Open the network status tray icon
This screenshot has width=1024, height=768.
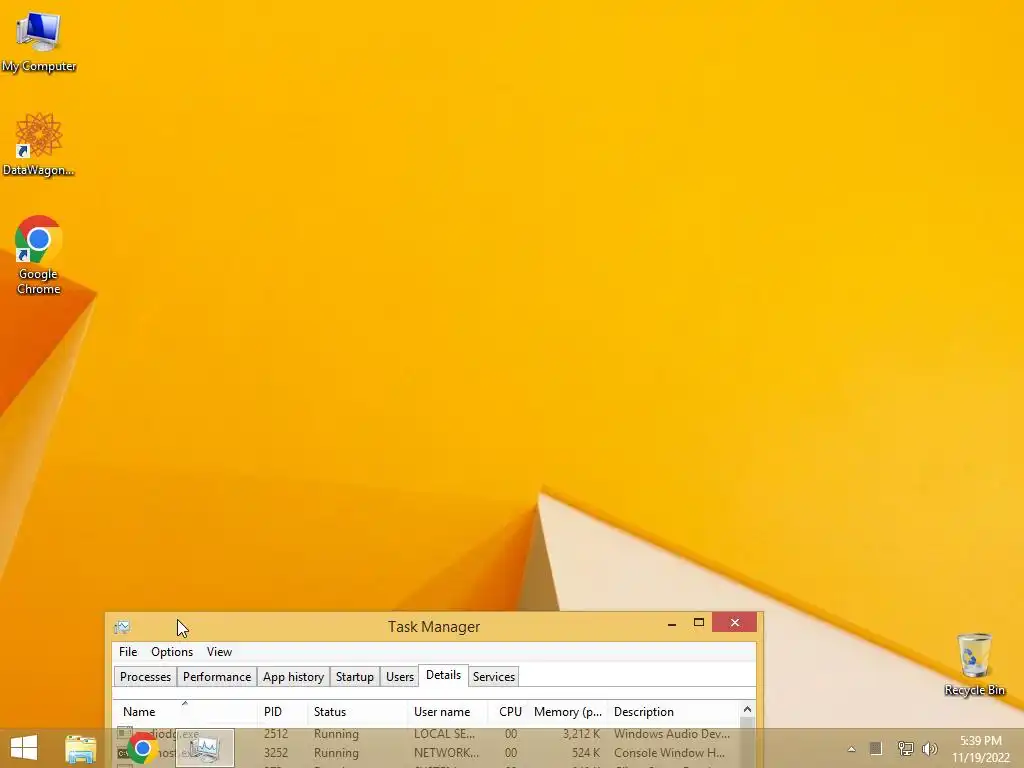905,748
